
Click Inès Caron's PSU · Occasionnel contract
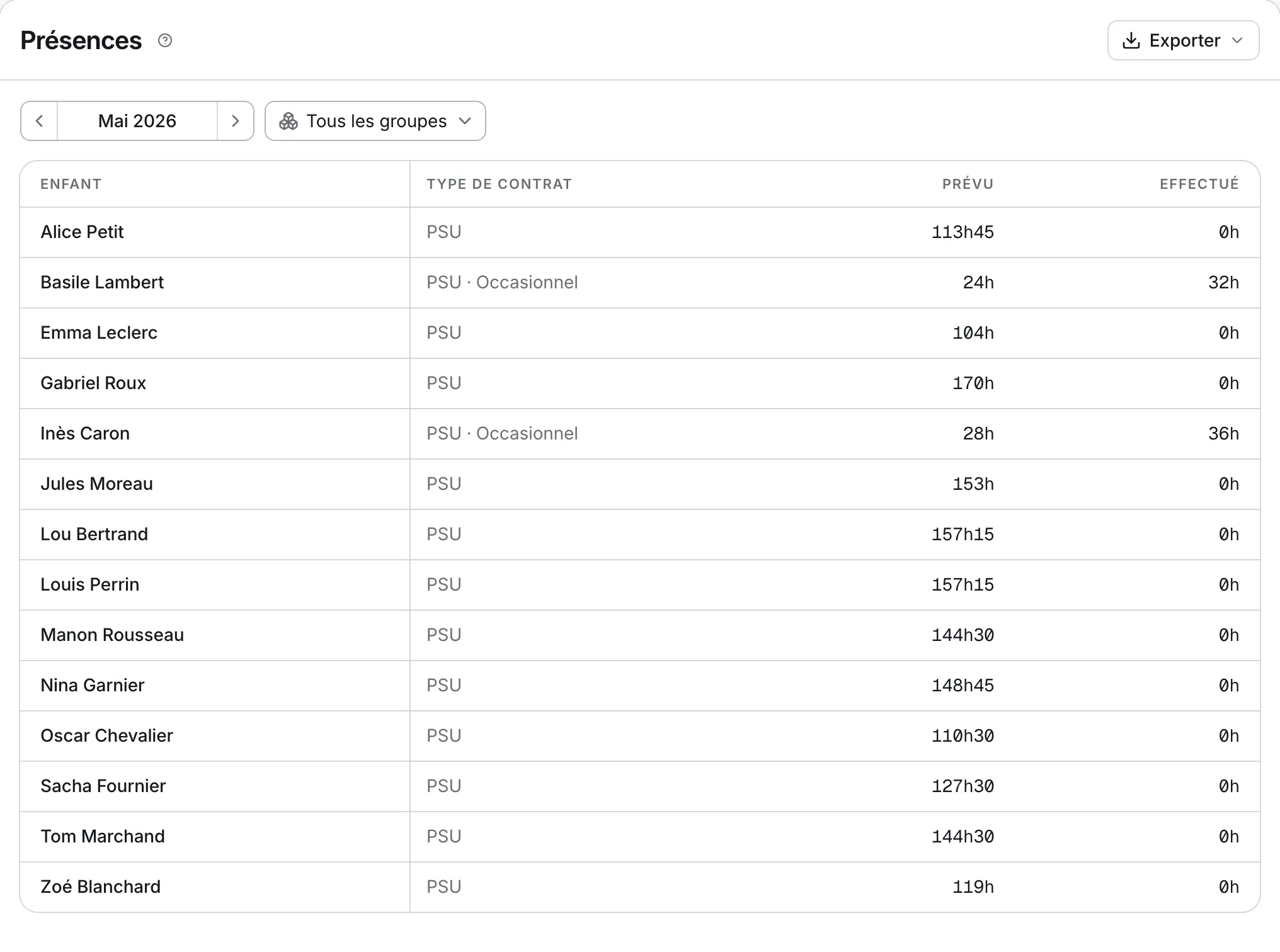tap(502, 433)
